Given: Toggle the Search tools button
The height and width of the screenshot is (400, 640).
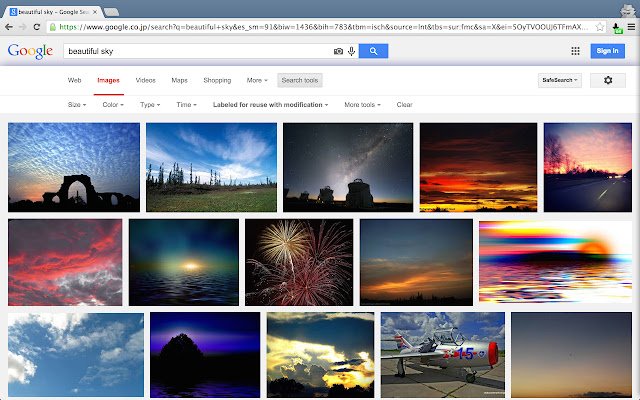Looking at the screenshot, I should [x=300, y=80].
